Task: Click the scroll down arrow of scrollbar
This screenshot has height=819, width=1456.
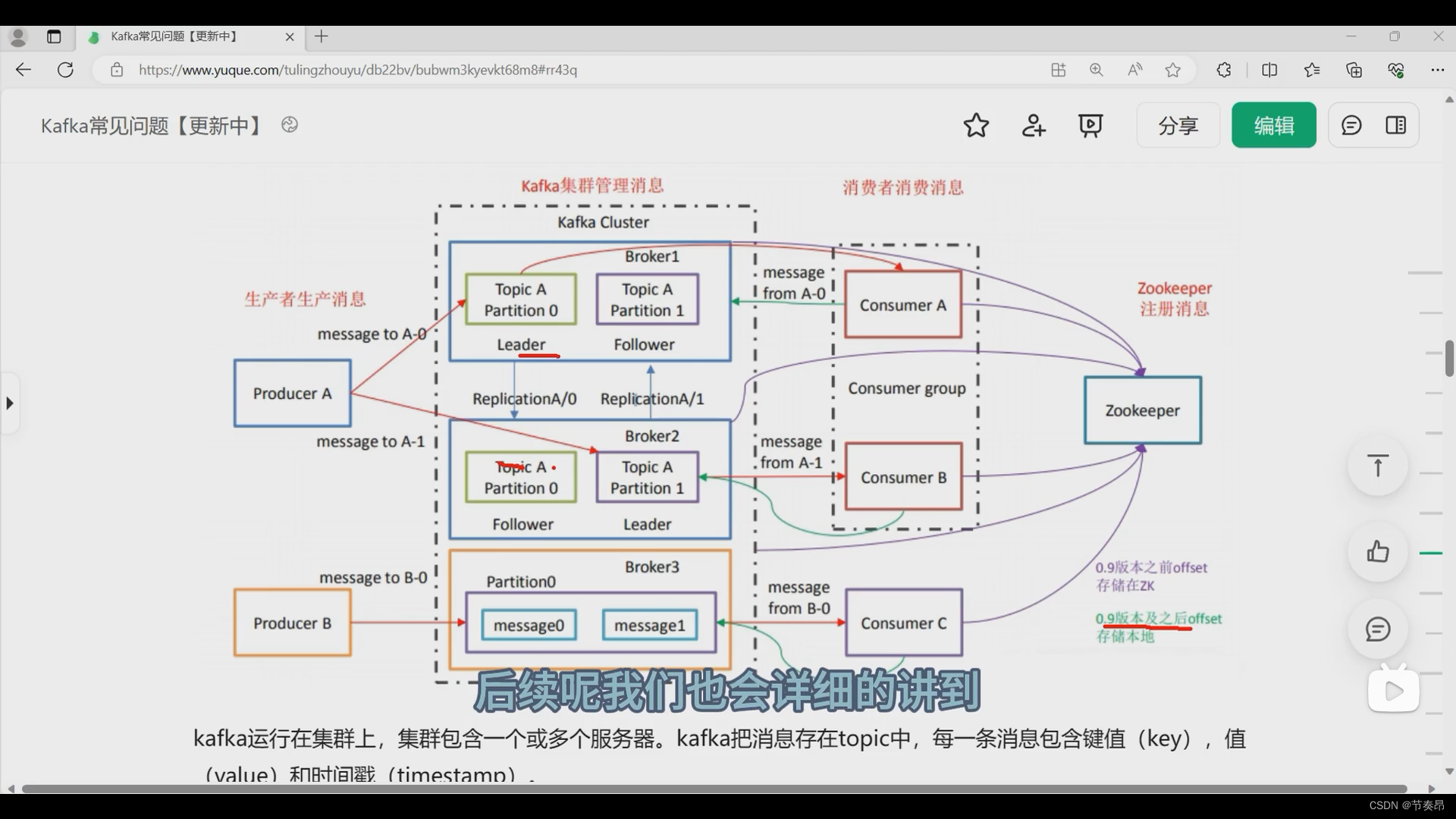Action: pos(1449,771)
